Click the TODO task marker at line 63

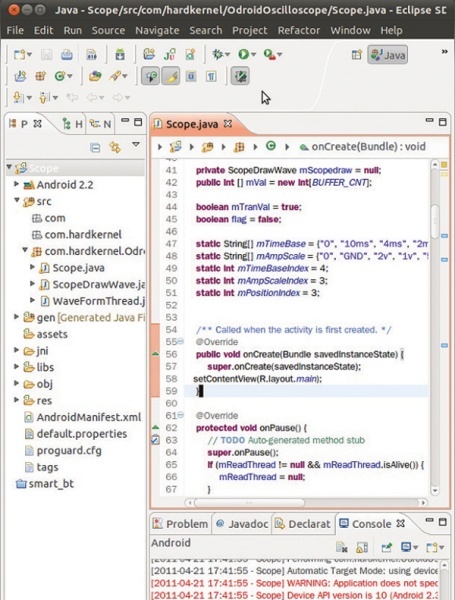[x=155, y=440]
